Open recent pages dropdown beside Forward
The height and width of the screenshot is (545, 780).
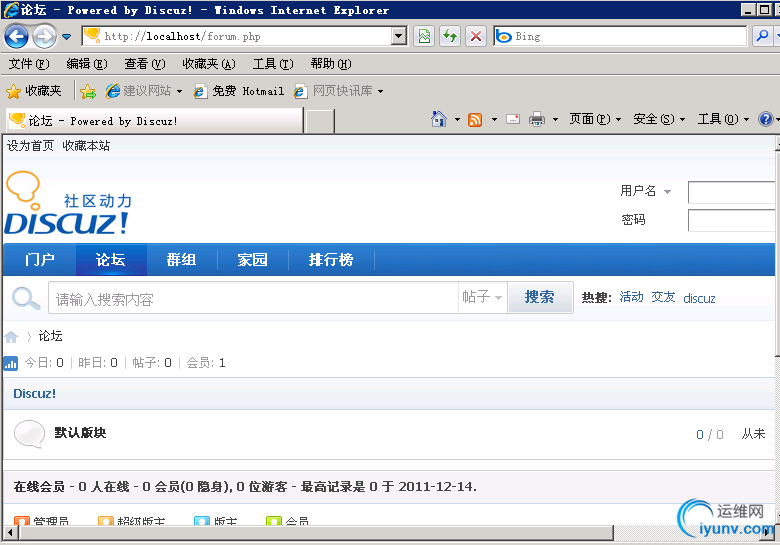pyautogui.click(x=67, y=37)
